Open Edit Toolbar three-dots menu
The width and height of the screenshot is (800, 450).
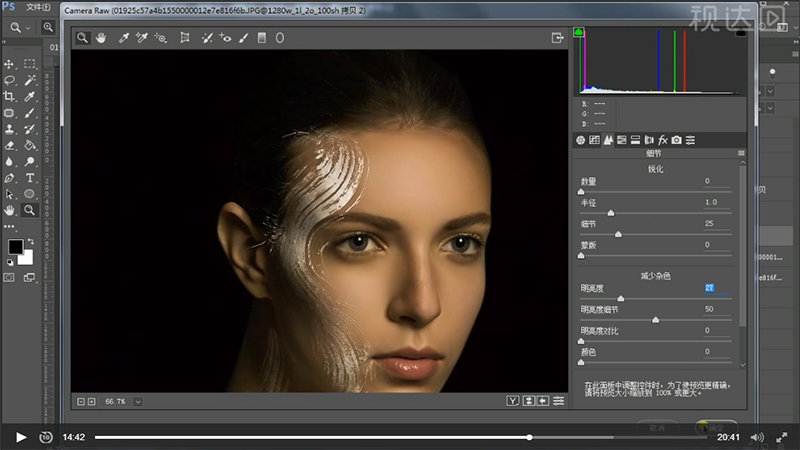pyautogui.click(x=9, y=226)
